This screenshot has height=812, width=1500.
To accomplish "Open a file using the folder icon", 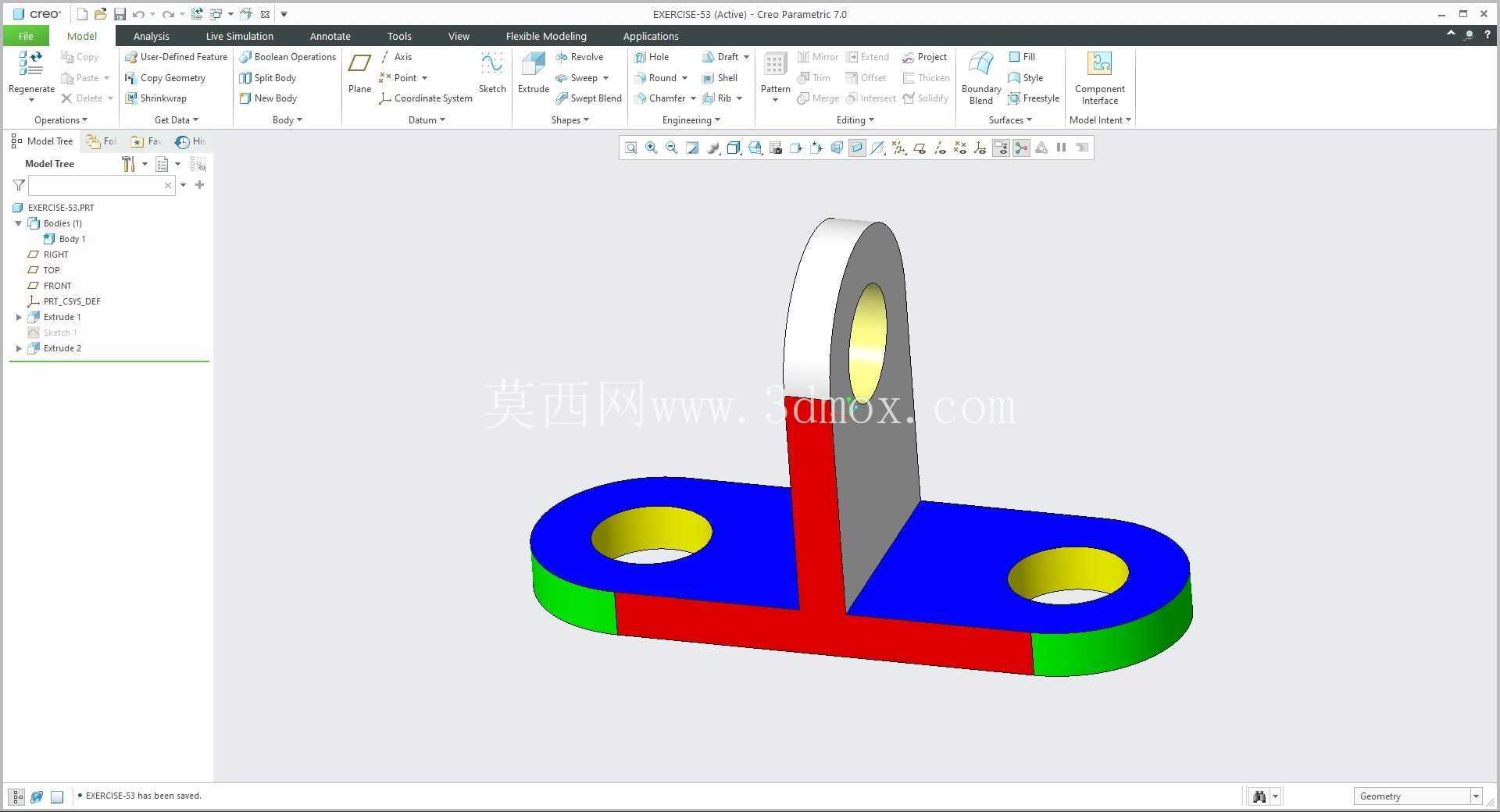I will click(101, 14).
